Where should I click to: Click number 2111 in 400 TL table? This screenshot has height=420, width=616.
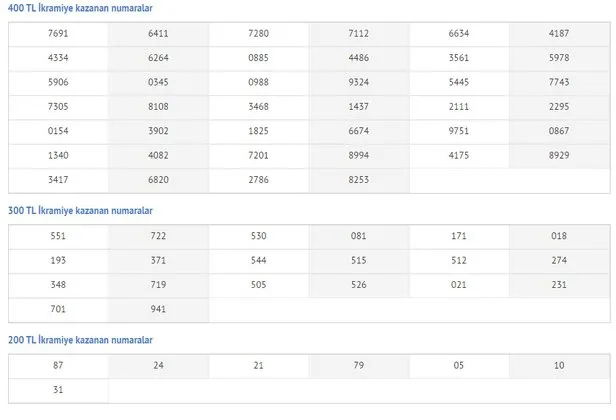tap(459, 107)
